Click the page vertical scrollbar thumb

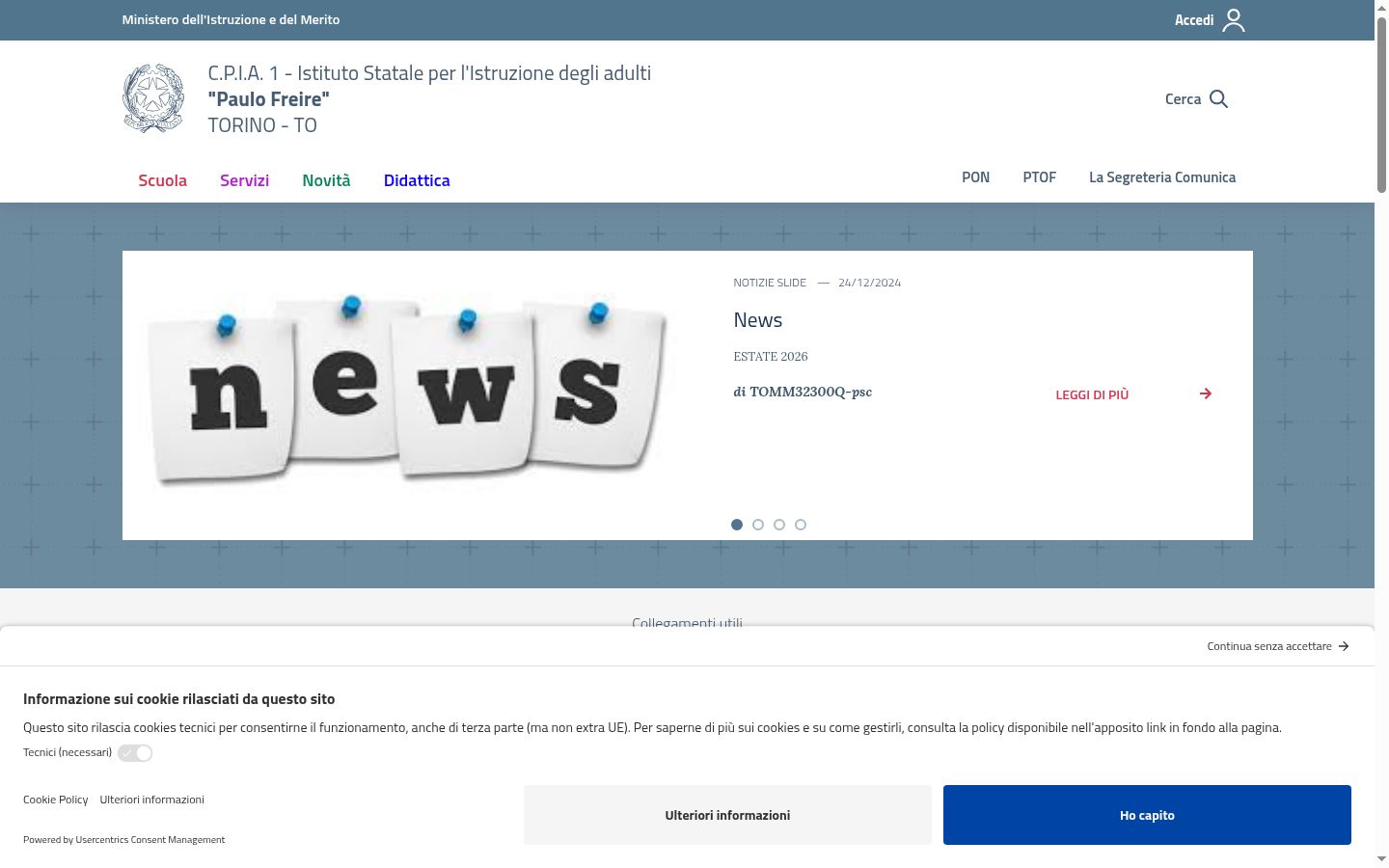pos(1381,106)
